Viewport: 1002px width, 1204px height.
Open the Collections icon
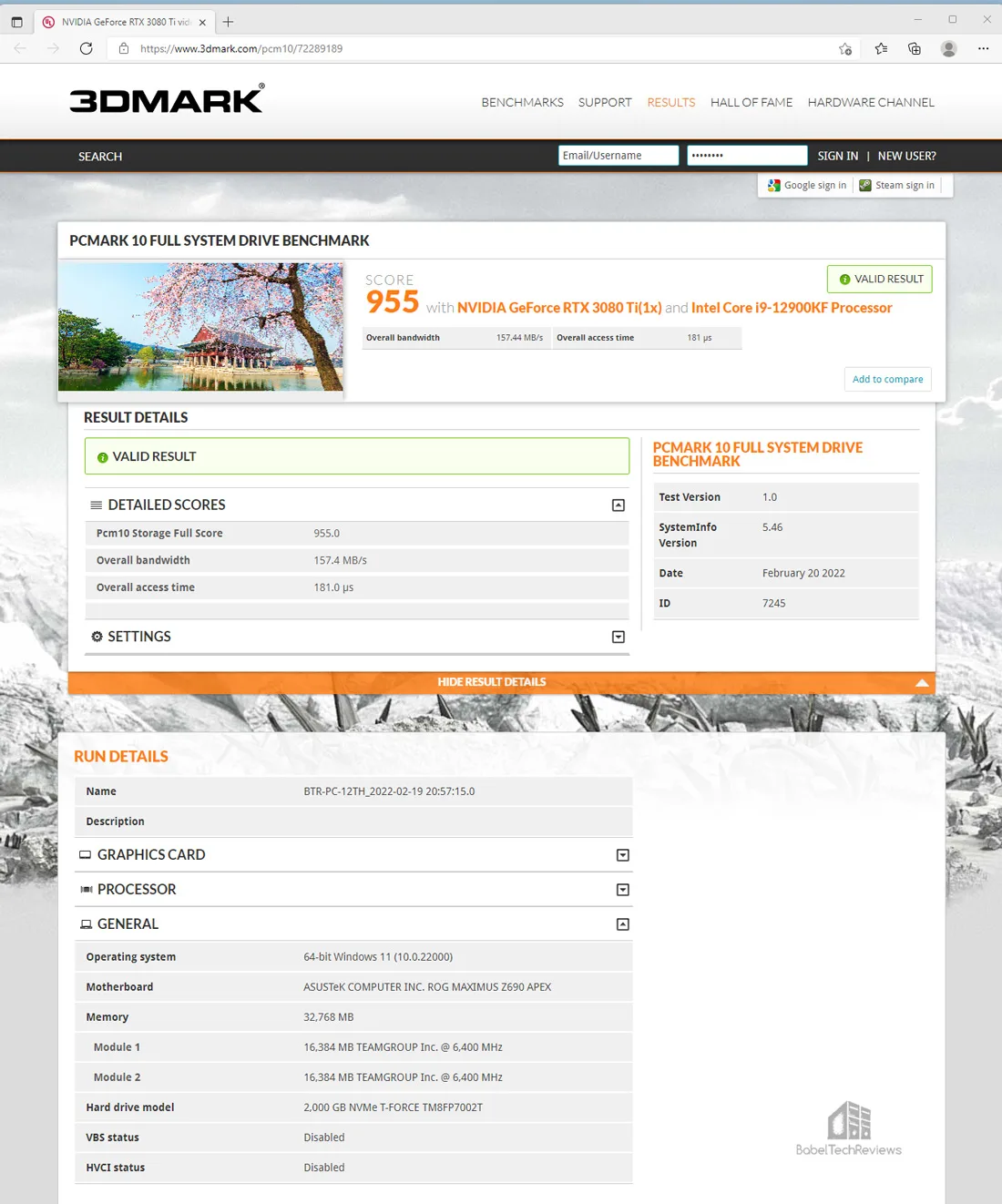tap(915, 48)
